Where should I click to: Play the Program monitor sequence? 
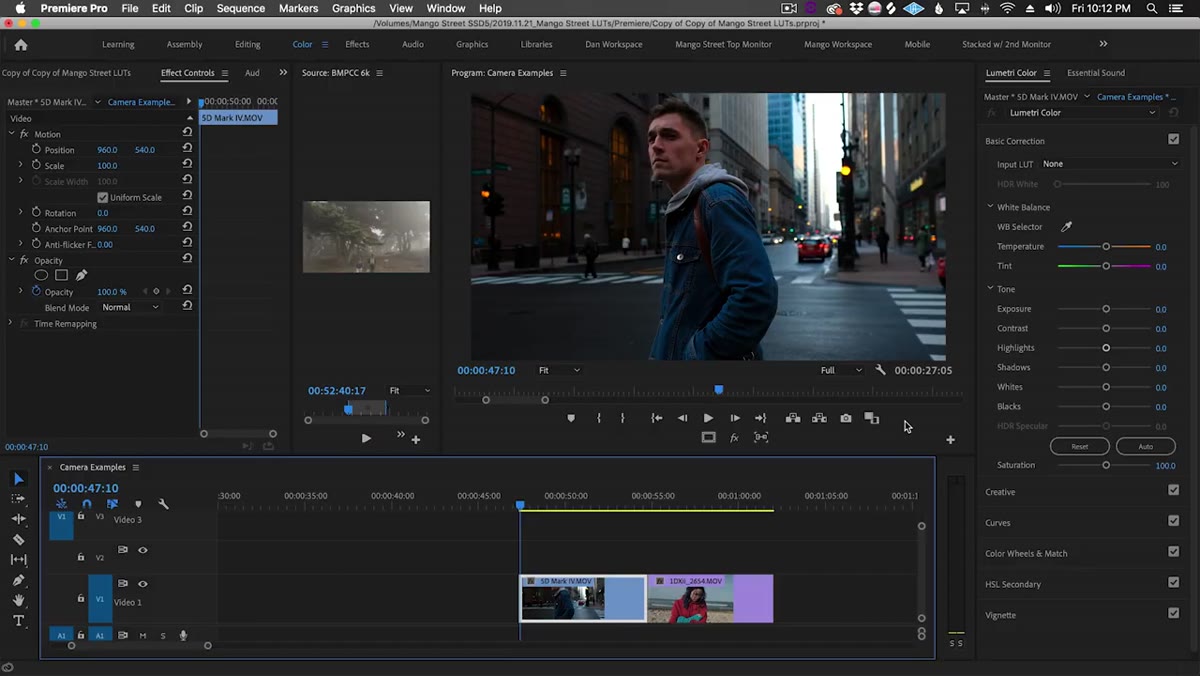click(x=708, y=418)
